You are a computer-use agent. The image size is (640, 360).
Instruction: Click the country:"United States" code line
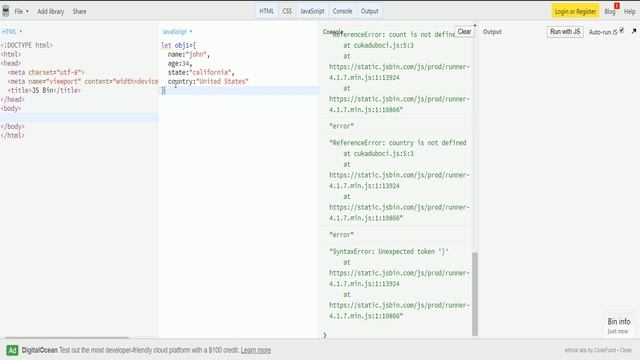pyautogui.click(x=208, y=81)
